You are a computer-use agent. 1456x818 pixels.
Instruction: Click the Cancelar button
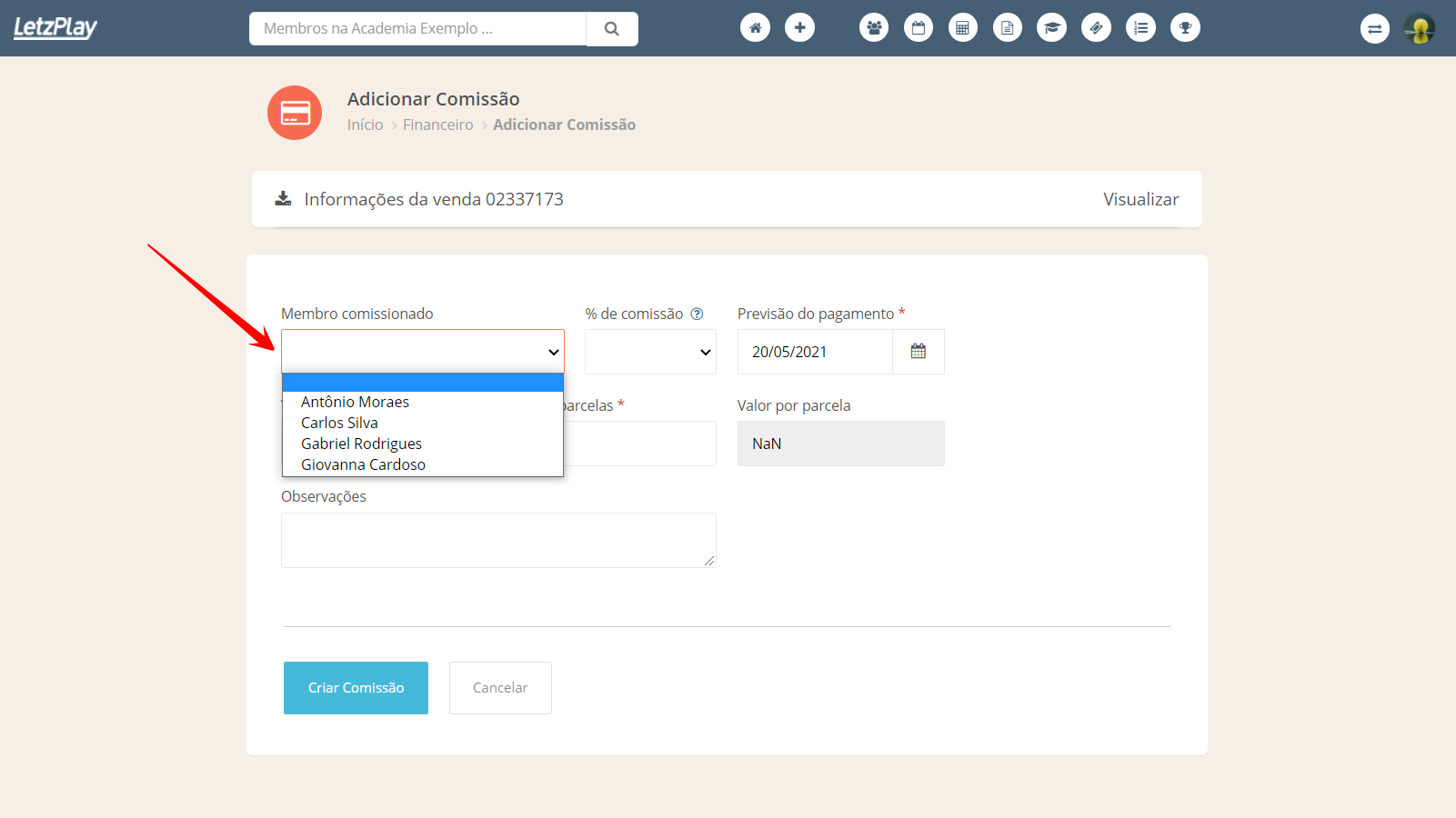click(500, 688)
